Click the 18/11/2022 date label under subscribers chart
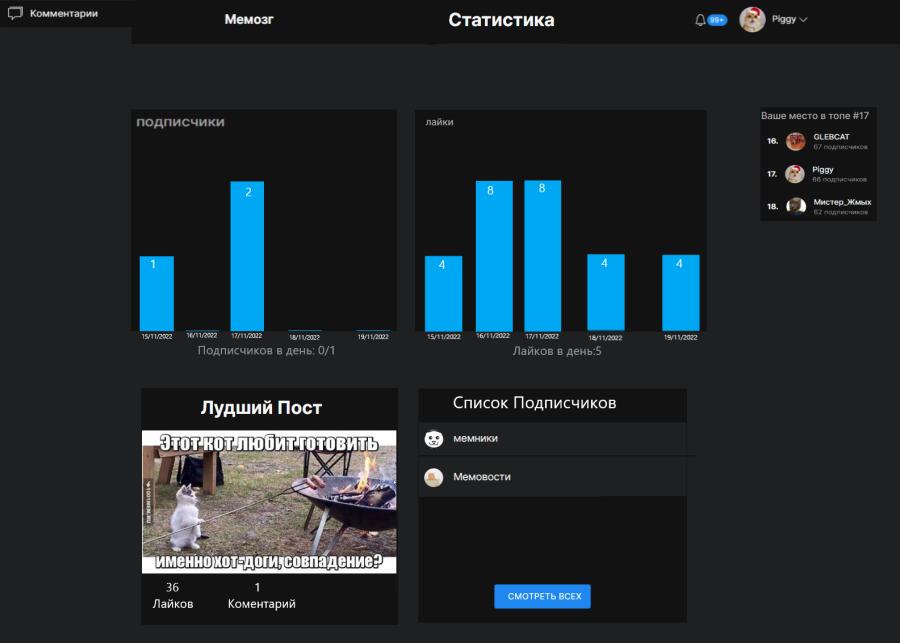900x643 pixels. coord(304,338)
